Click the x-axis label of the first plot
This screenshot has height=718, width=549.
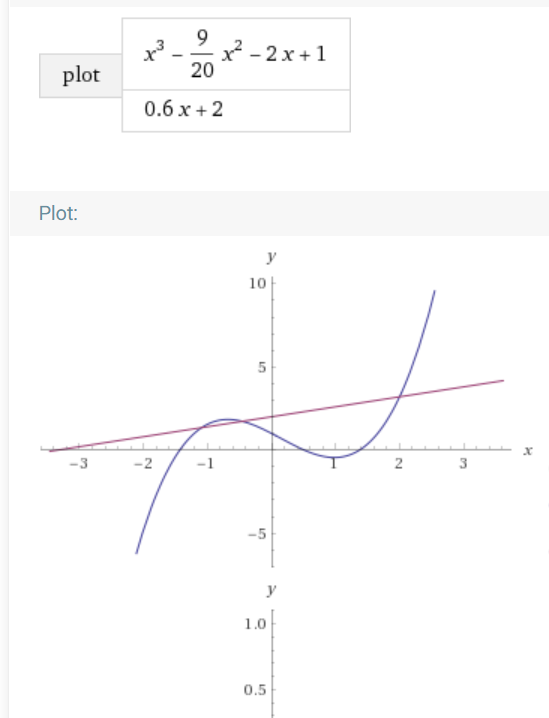(528, 451)
